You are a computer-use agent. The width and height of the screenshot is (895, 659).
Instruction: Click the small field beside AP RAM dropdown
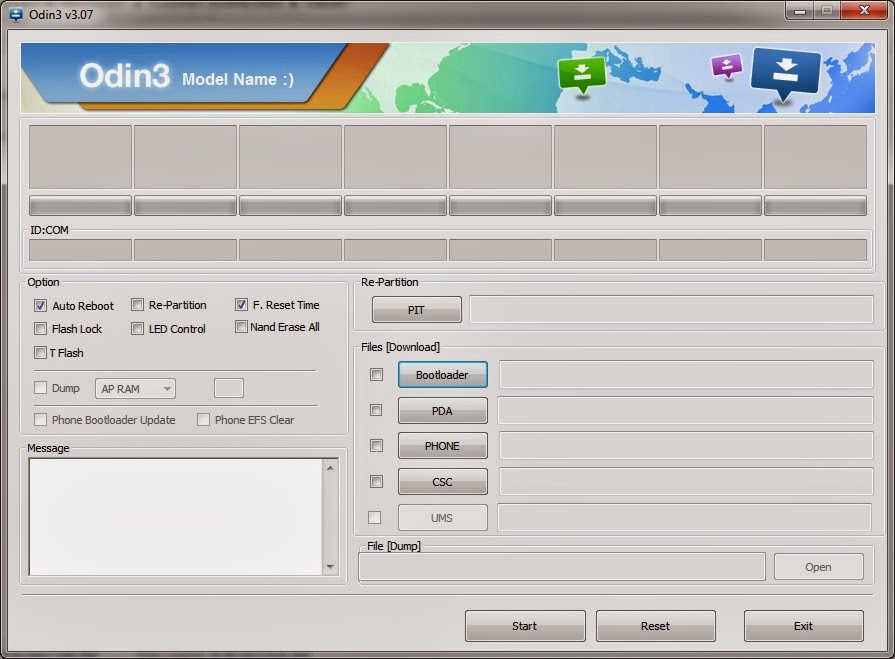pyautogui.click(x=229, y=388)
